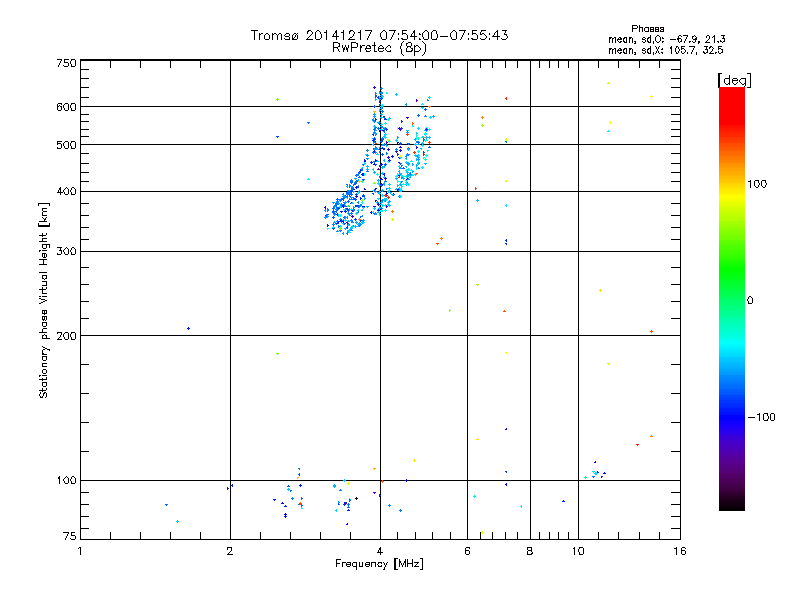
Task: Click the y-axis tick label "500"
Action: (66, 145)
